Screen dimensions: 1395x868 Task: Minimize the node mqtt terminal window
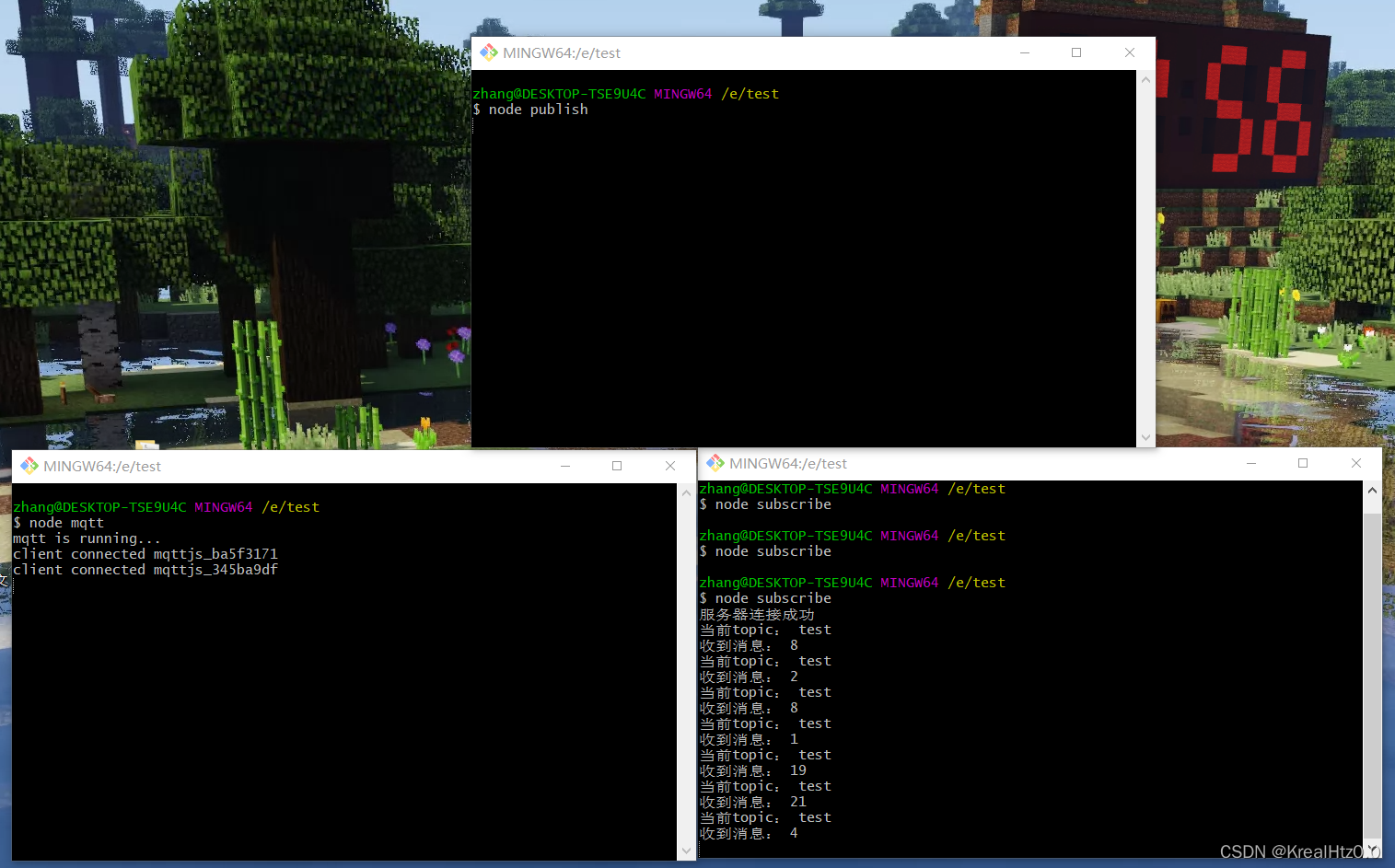[x=565, y=466]
